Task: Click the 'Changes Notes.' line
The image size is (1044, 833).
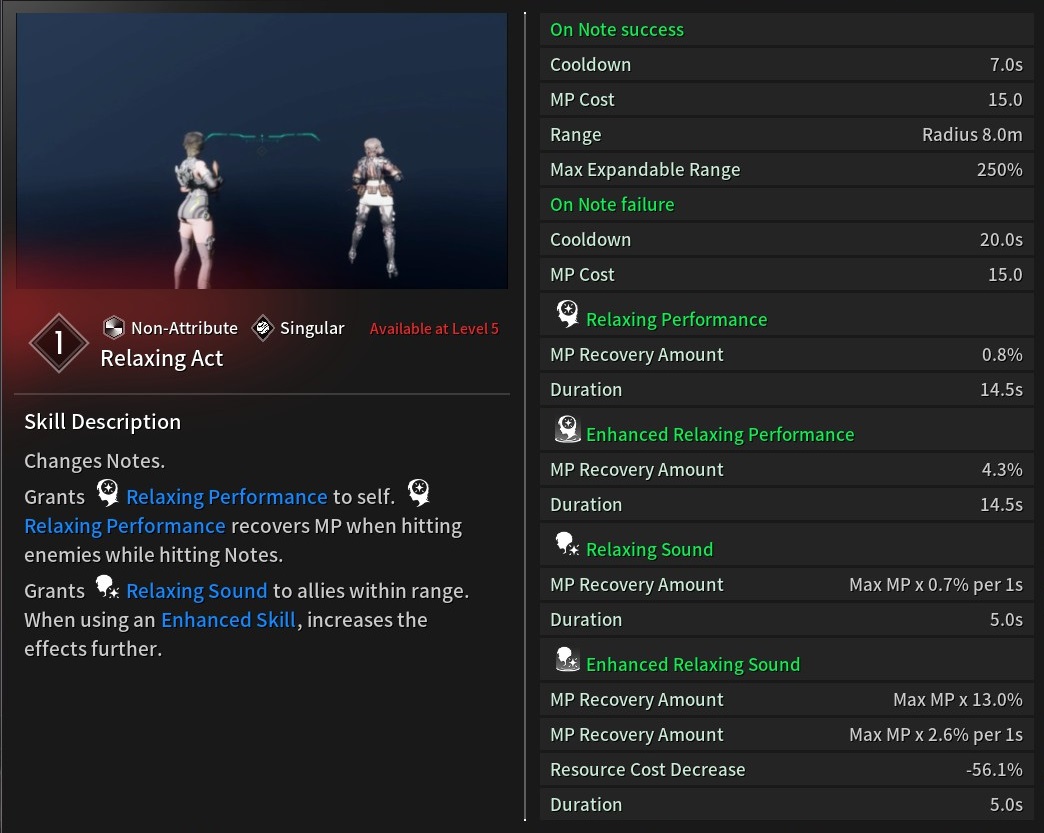Action: (95, 461)
